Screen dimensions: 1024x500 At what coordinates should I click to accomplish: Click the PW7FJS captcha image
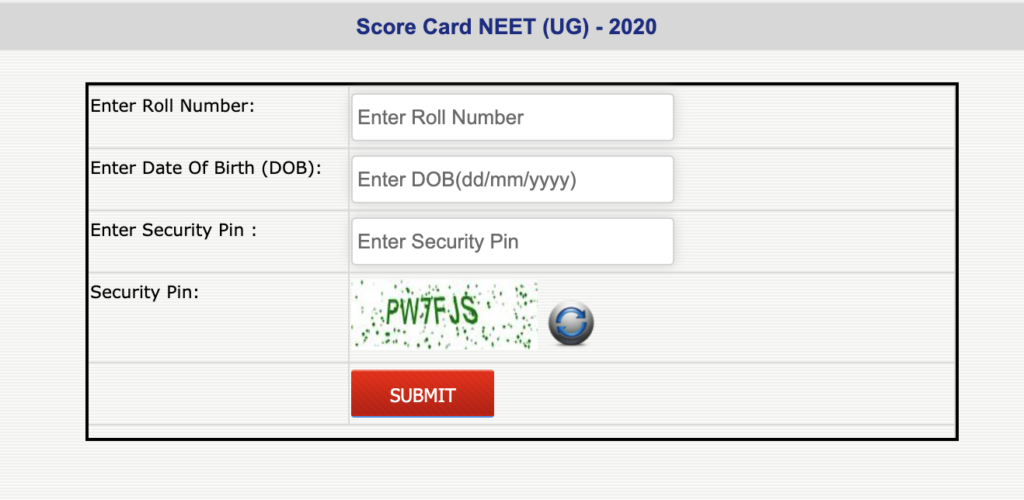pos(444,315)
